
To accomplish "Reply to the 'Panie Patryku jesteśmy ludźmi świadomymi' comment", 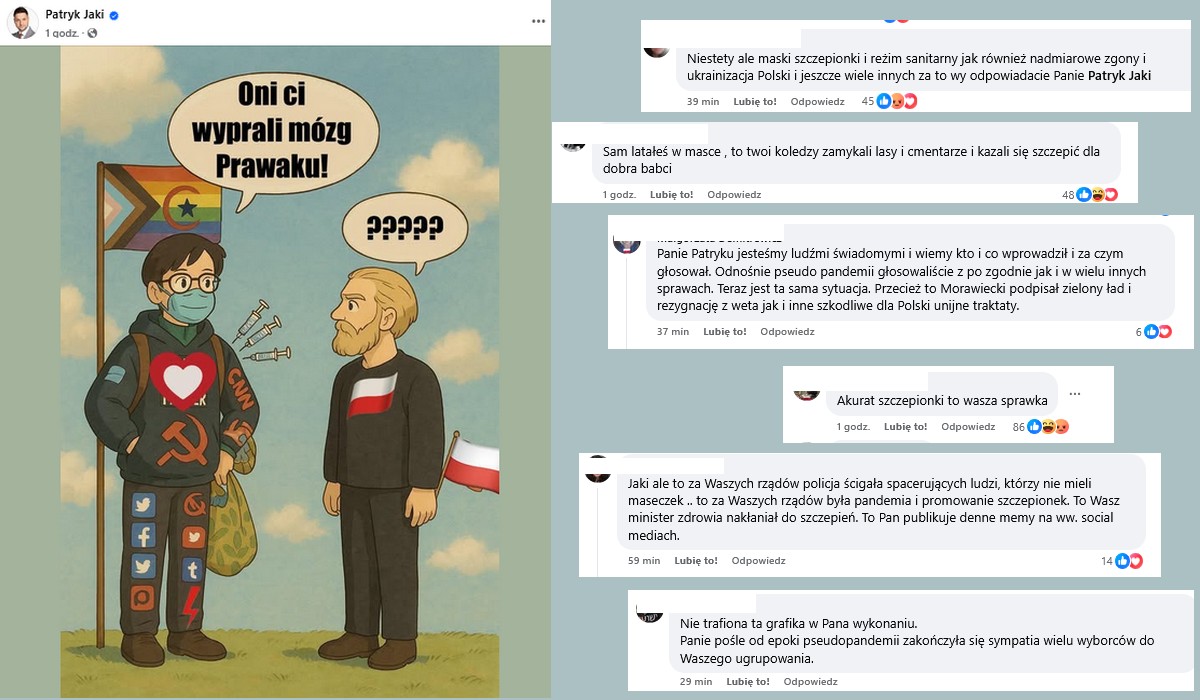I will (x=787, y=332).
